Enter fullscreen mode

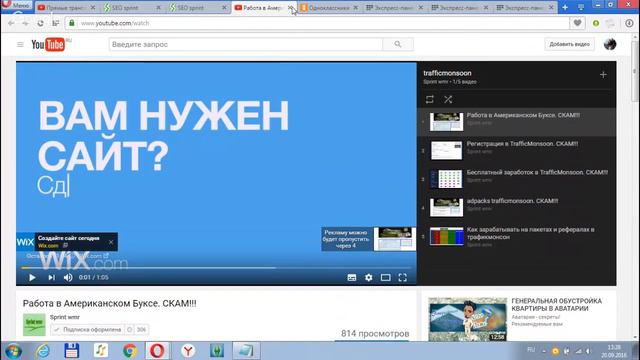(402, 278)
